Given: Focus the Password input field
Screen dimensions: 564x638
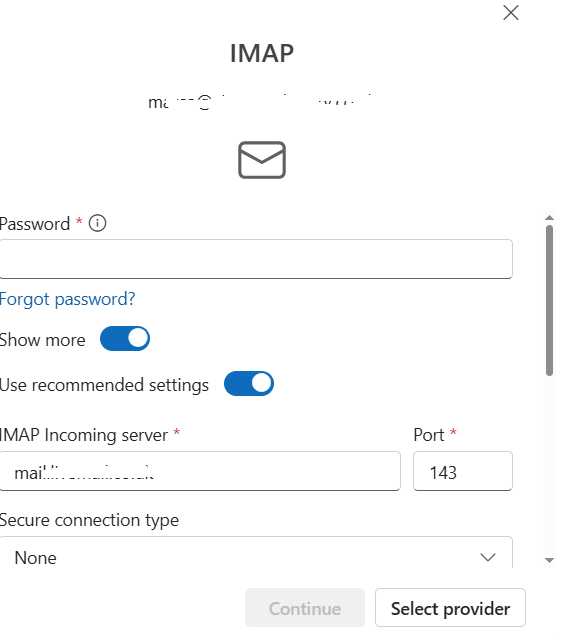Looking at the screenshot, I should (x=256, y=259).
